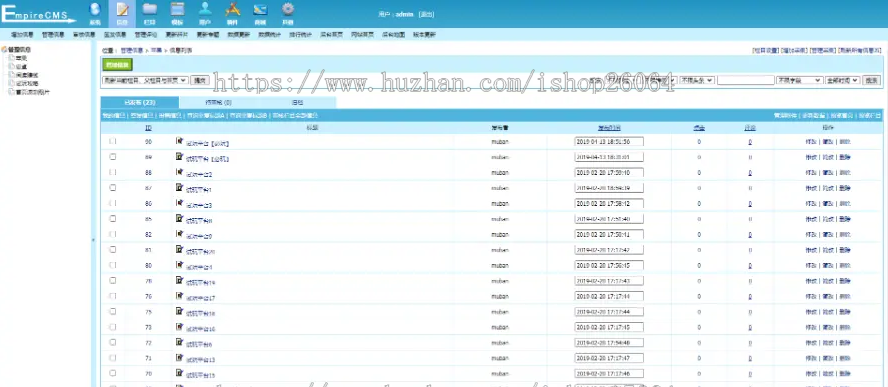Click the title icon in row ID 87
Screen dimensions: 888x387
180,188
